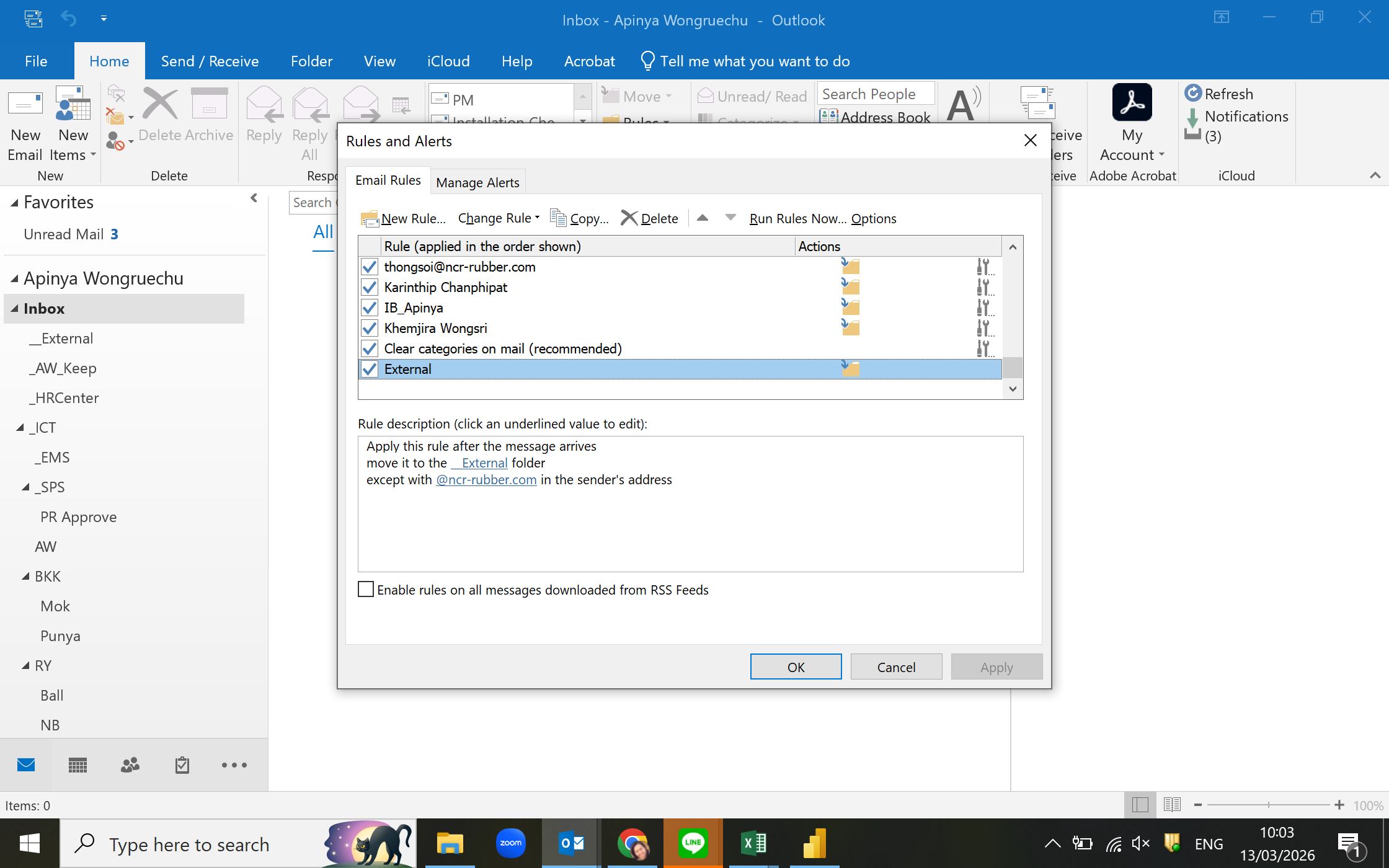
Task: Switch to the Manage Alerts tab
Action: [477, 182]
